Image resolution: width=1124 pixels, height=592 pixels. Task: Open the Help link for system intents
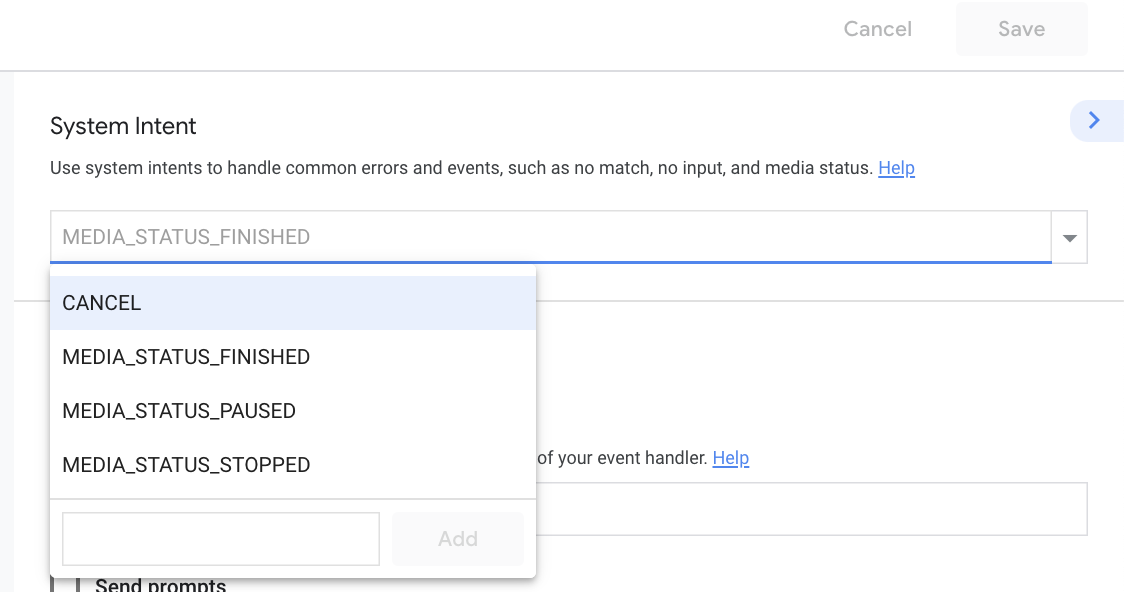(x=896, y=168)
